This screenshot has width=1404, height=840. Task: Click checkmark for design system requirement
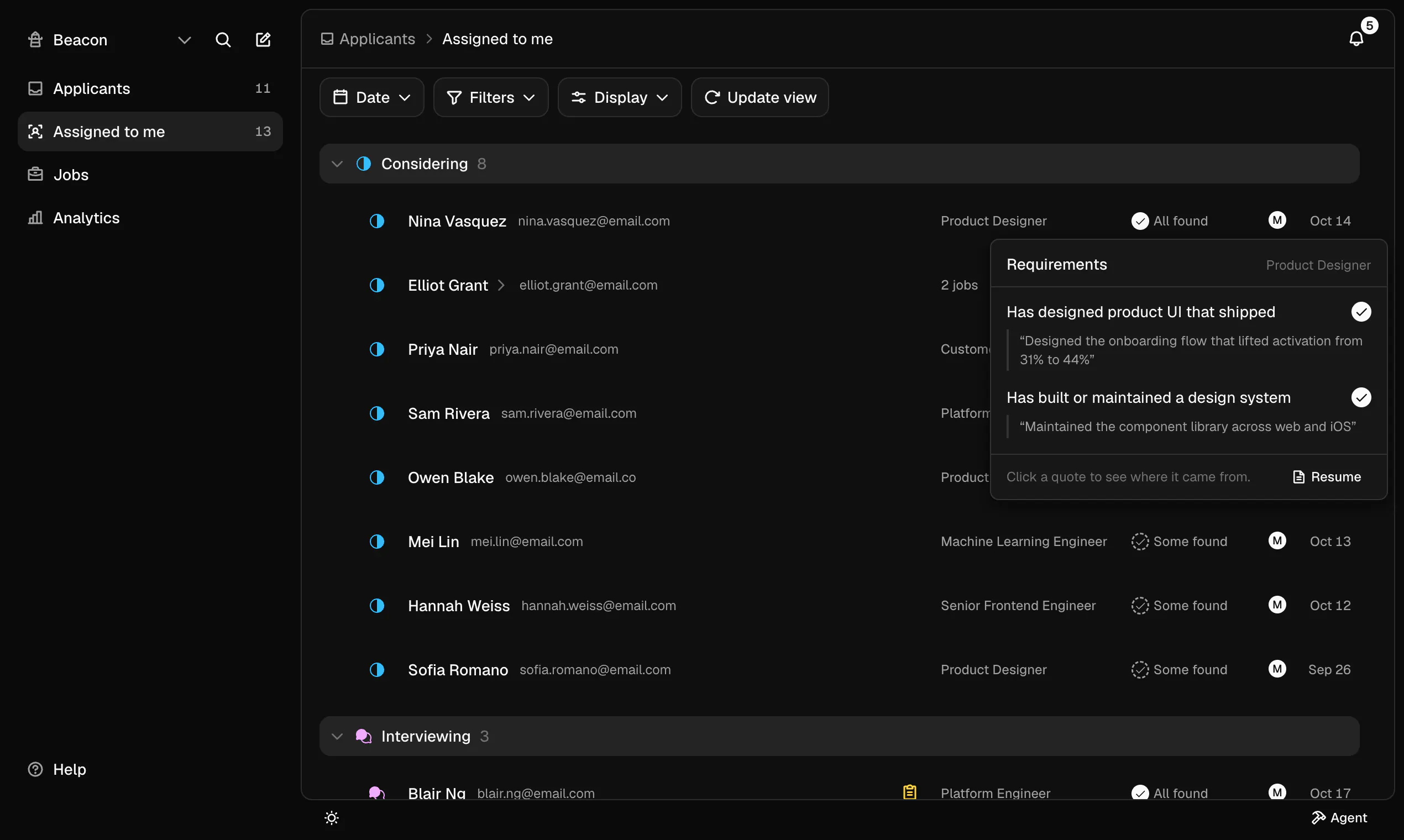click(1361, 397)
